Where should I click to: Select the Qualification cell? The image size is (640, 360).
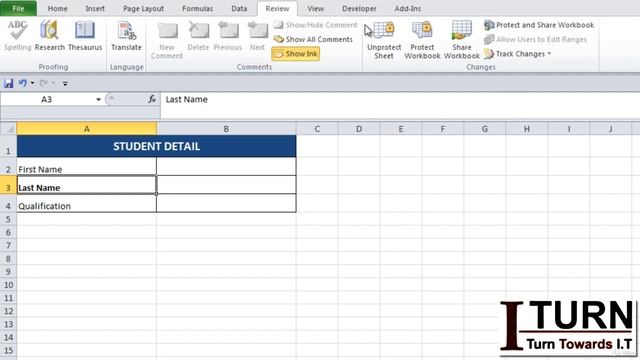[87, 203]
